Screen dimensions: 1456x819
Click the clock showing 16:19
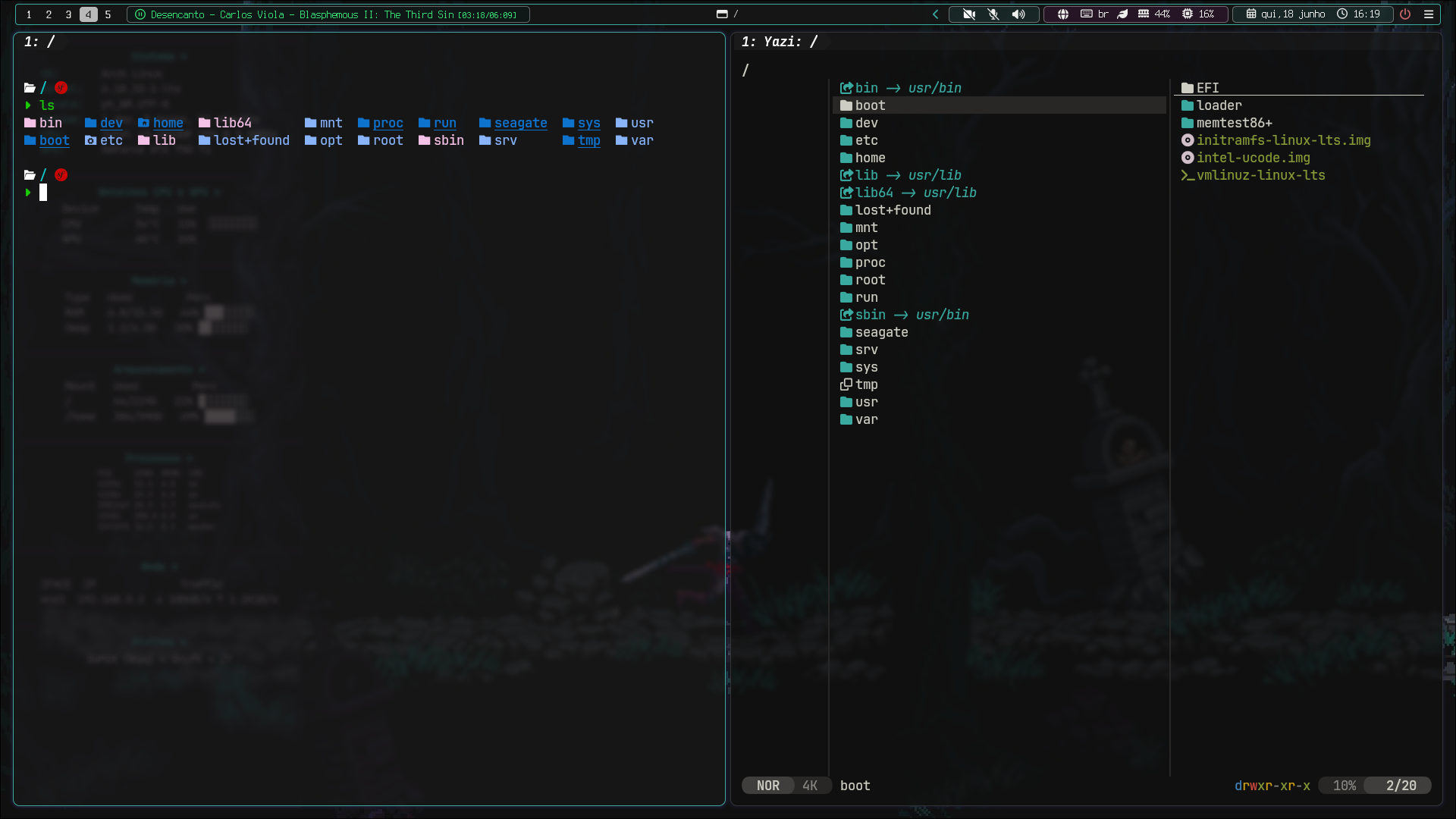pos(1358,14)
